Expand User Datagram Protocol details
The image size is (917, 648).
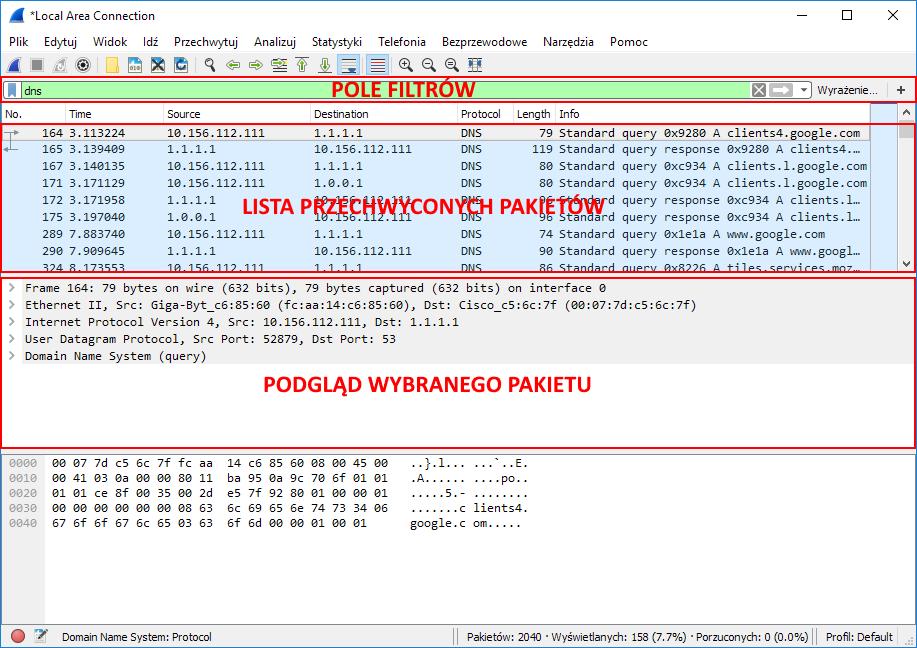[12, 339]
